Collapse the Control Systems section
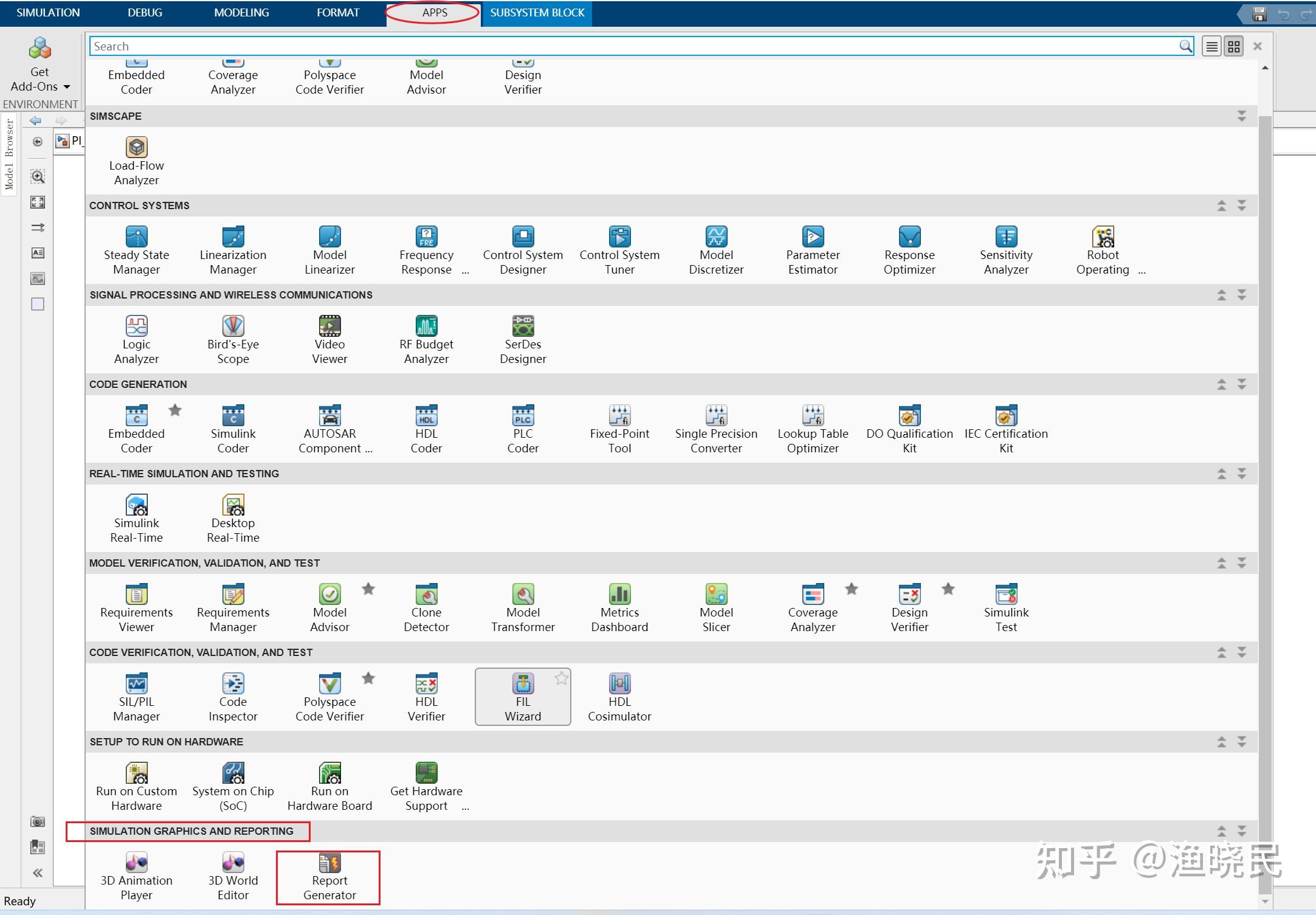This screenshot has width=1316, height=915. [1221, 205]
